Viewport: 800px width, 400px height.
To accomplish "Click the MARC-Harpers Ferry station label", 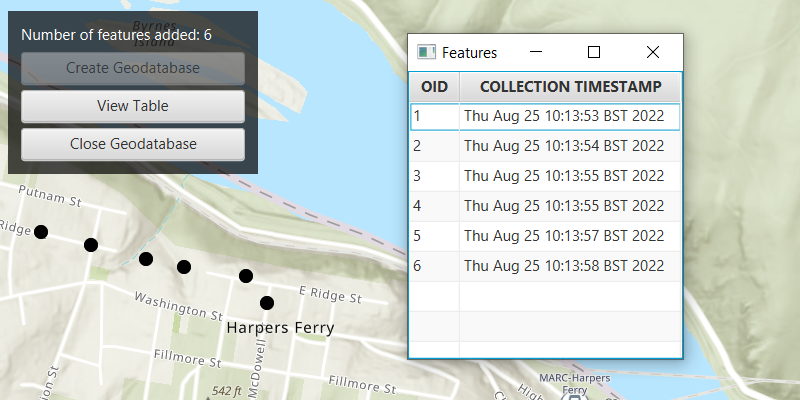I will pyautogui.click(x=574, y=384).
